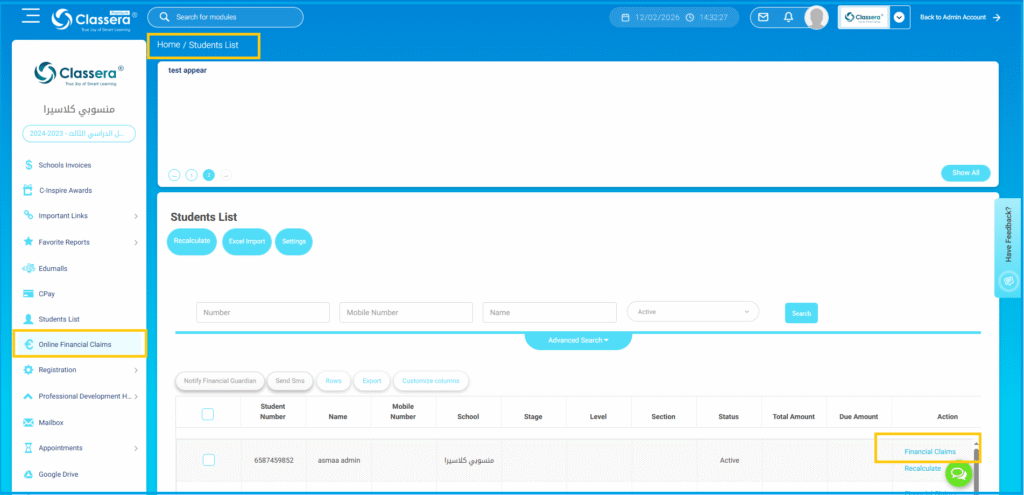Click the Mobile Number search field
The width and height of the screenshot is (1024, 495).
[x=406, y=313]
